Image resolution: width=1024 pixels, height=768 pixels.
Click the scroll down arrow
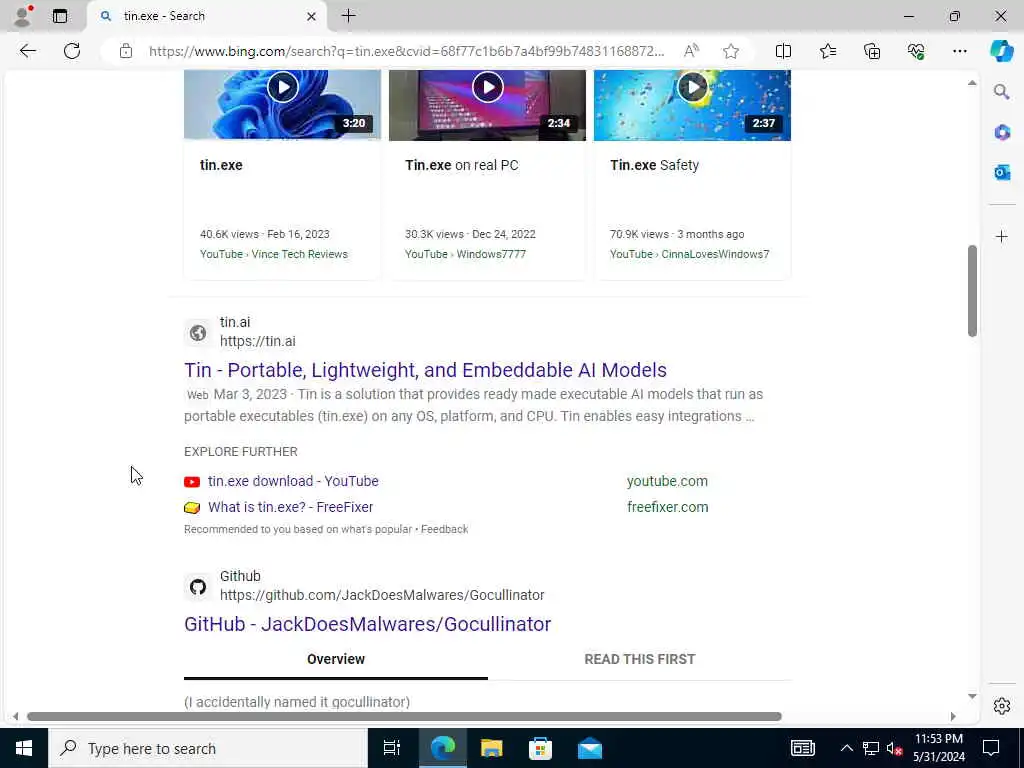point(972,696)
